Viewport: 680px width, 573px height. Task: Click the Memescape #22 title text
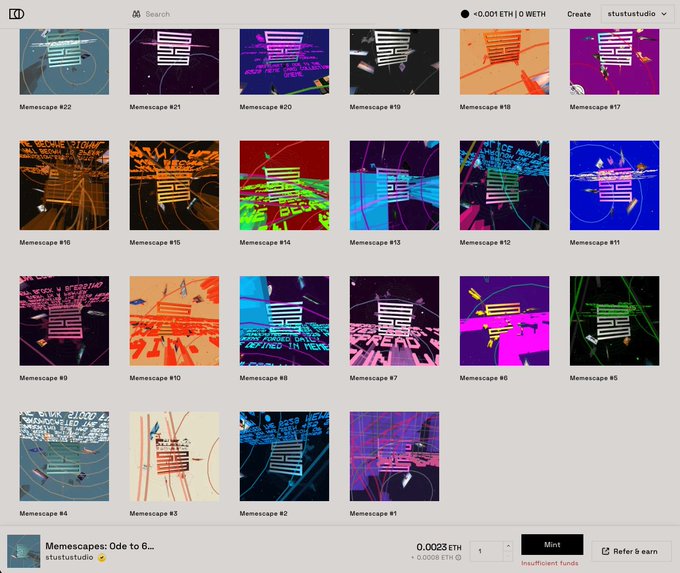point(46,107)
